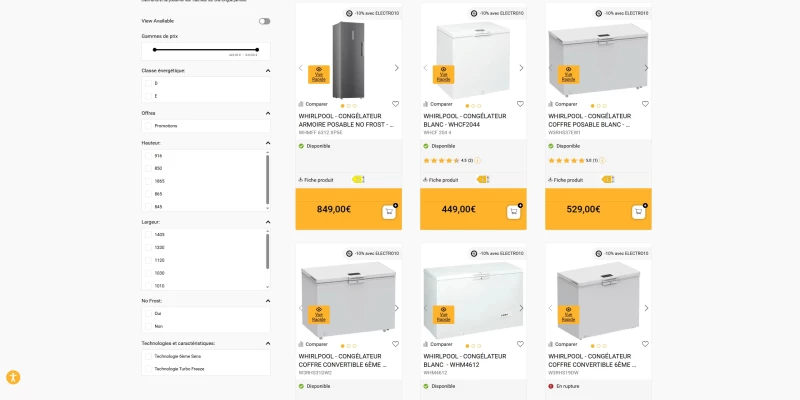Screen dimensions: 800x400
Task: Open Vue Rapide on the grey armoire freezer
Action: click(x=319, y=74)
